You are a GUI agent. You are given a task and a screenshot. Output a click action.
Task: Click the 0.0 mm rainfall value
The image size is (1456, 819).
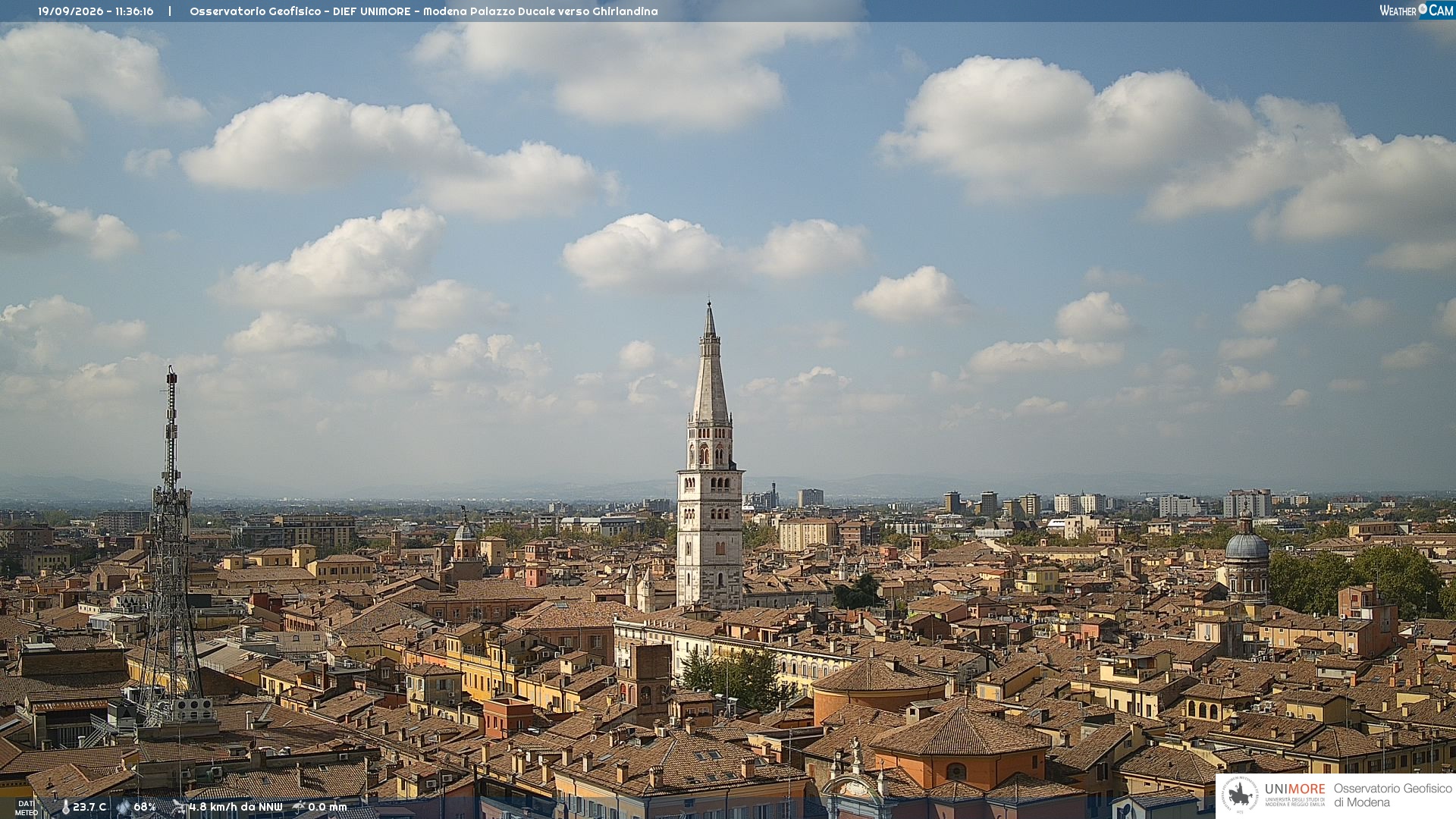(327, 808)
